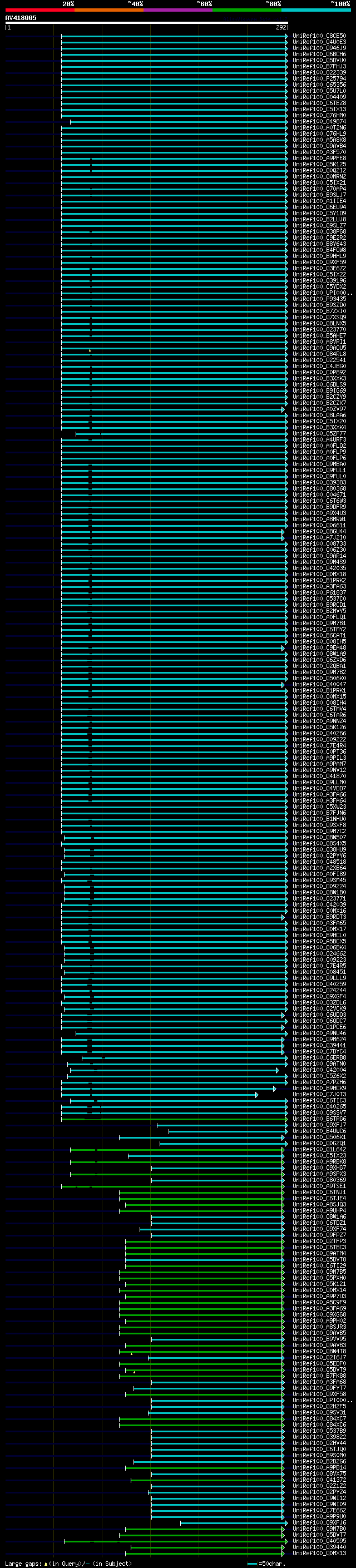Image resolution: width=356 pixels, height=1568 pixels.
Task: Select hit UniRef100_Q5K121
Action: pyautogui.click(x=319, y=1284)
